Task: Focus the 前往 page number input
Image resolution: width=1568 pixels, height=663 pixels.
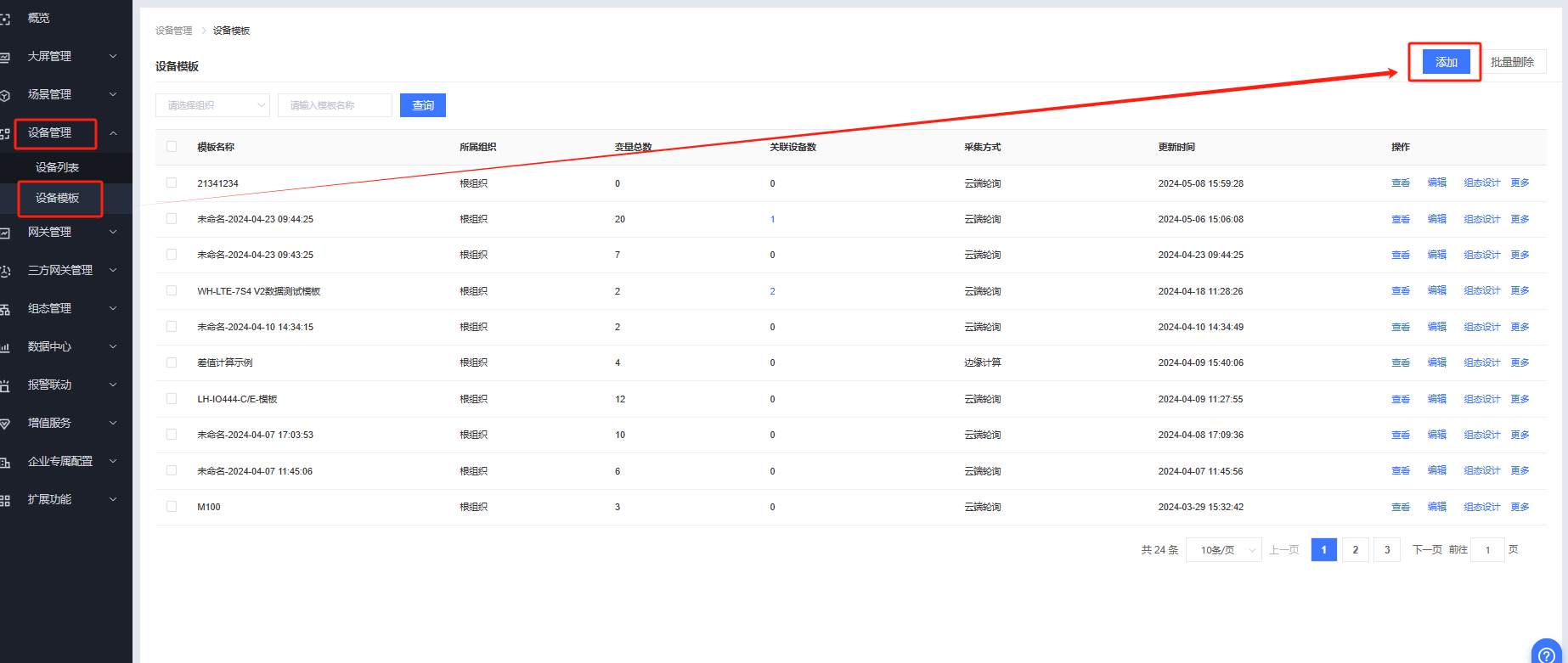Action: [x=1487, y=550]
